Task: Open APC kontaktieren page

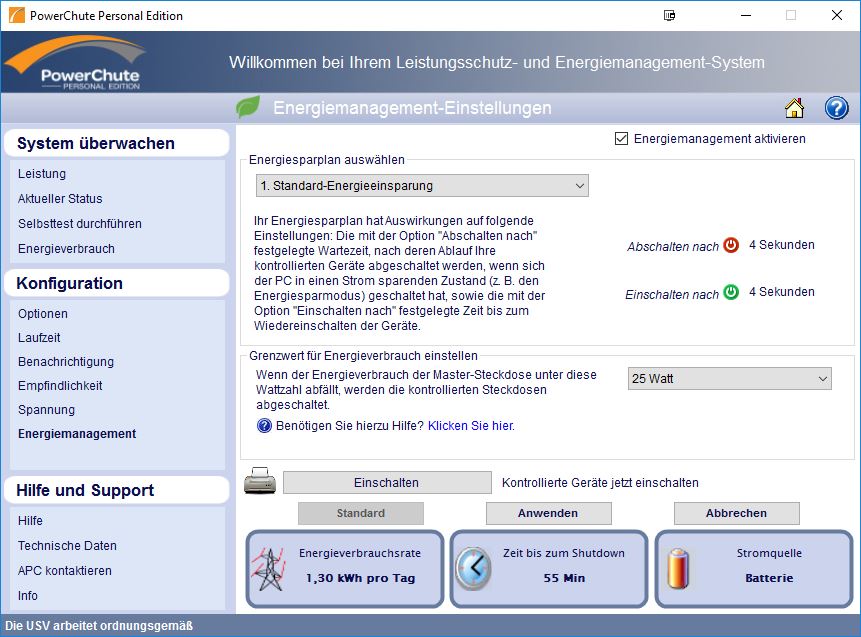Action: point(64,571)
